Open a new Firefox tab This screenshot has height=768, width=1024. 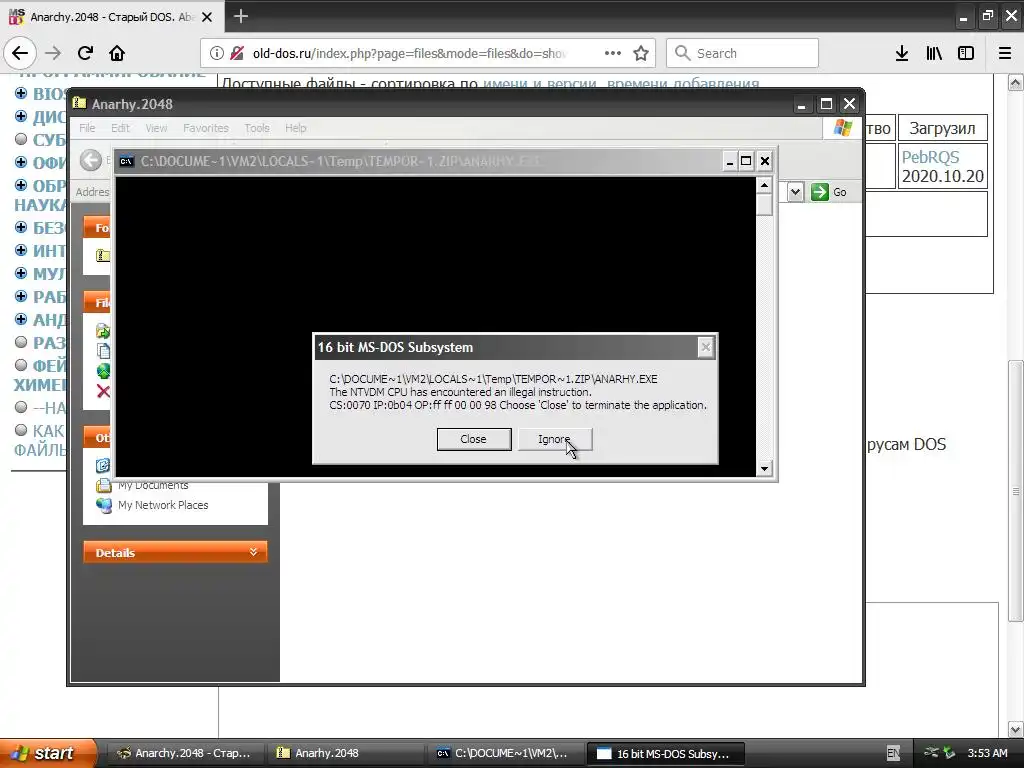tap(240, 16)
